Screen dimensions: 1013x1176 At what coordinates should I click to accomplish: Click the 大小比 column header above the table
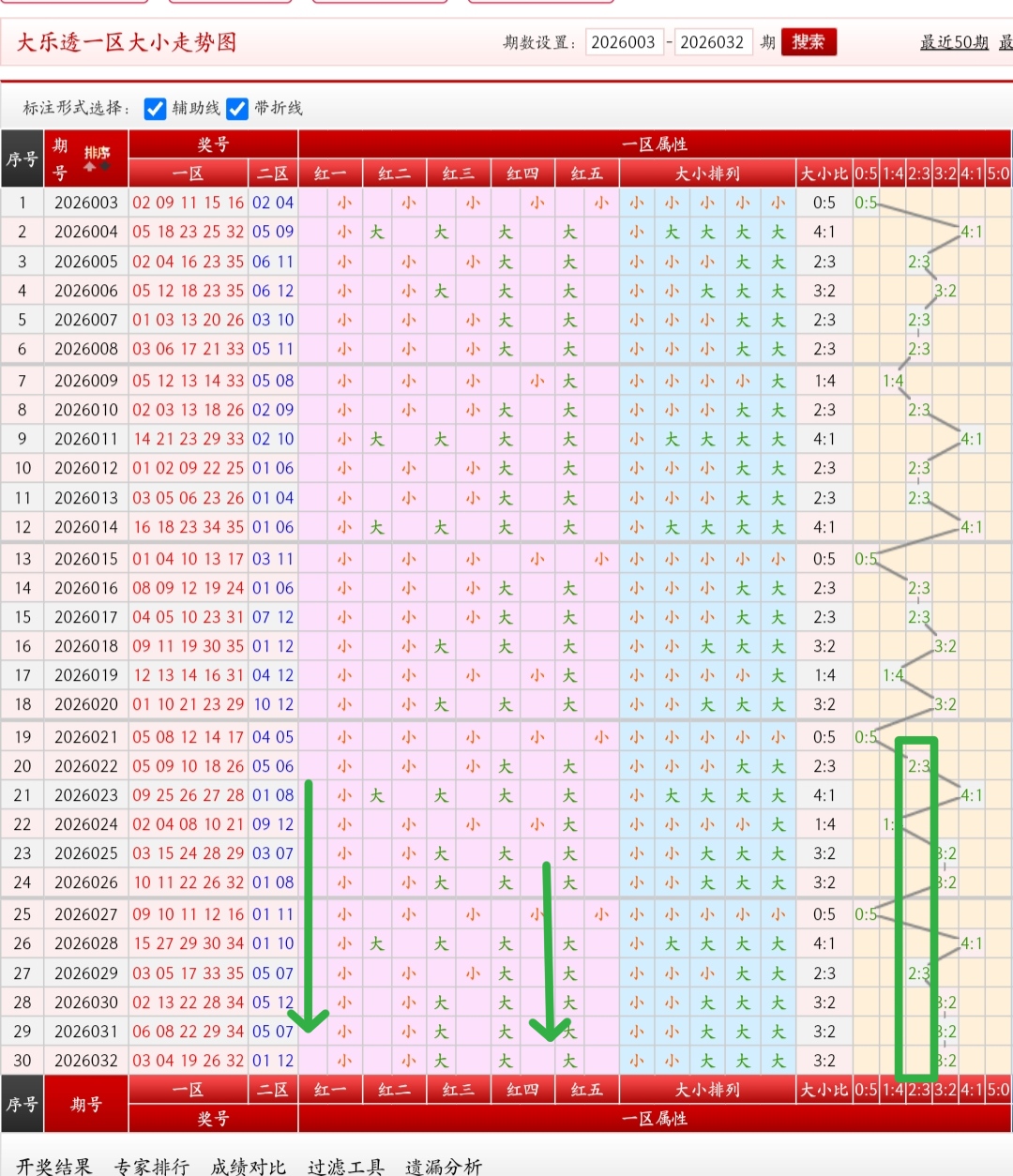[824, 173]
